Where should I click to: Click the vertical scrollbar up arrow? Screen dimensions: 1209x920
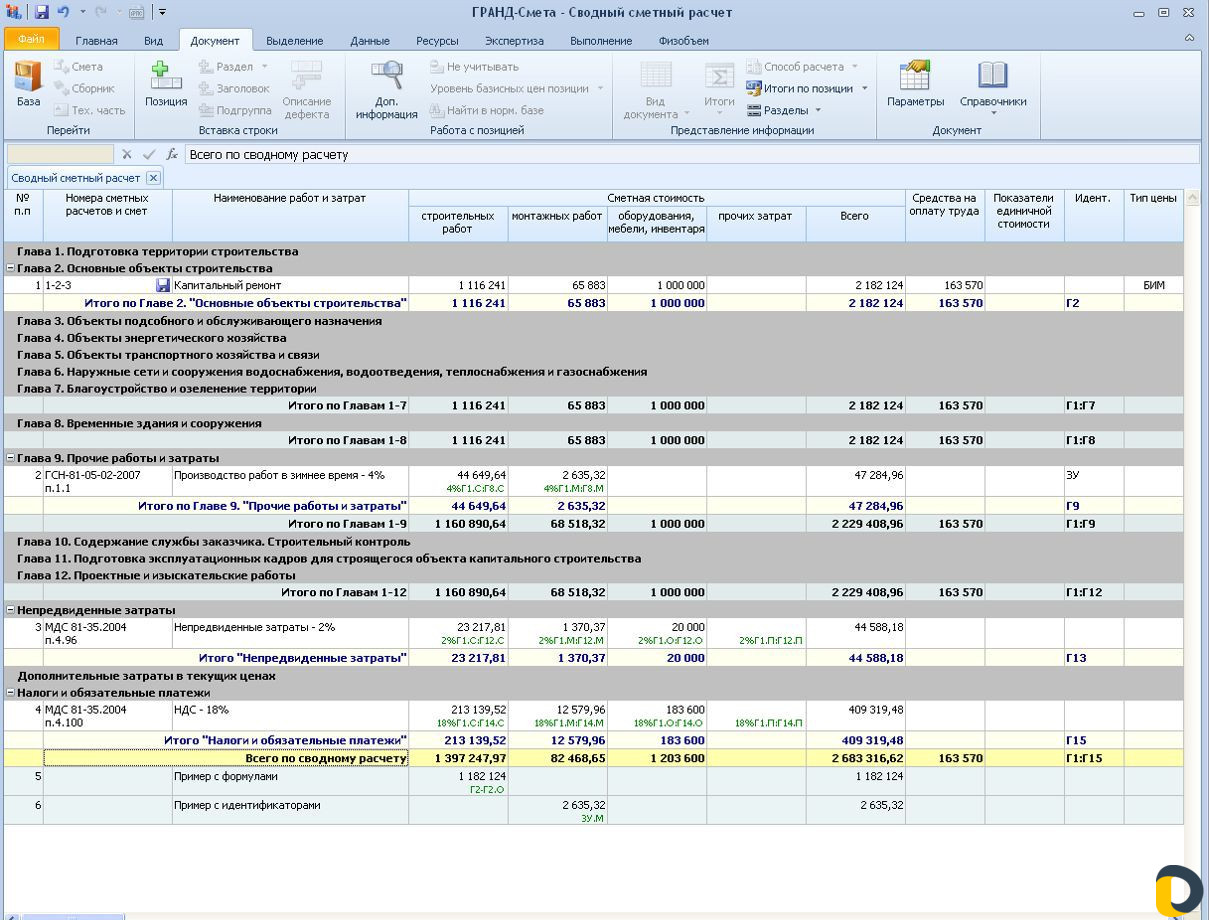tap(1193, 199)
